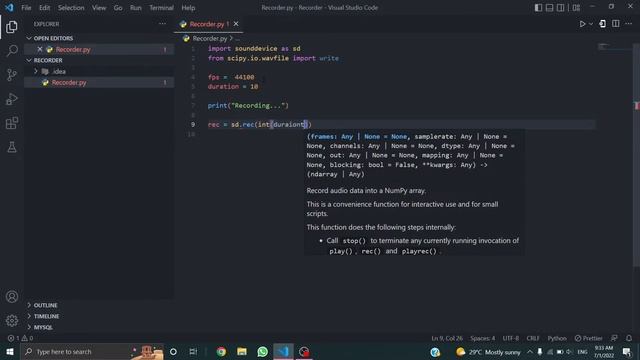Image resolution: width=640 pixels, height=360 pixels.
Task: Expand the Timeline section
Action: 46,316
